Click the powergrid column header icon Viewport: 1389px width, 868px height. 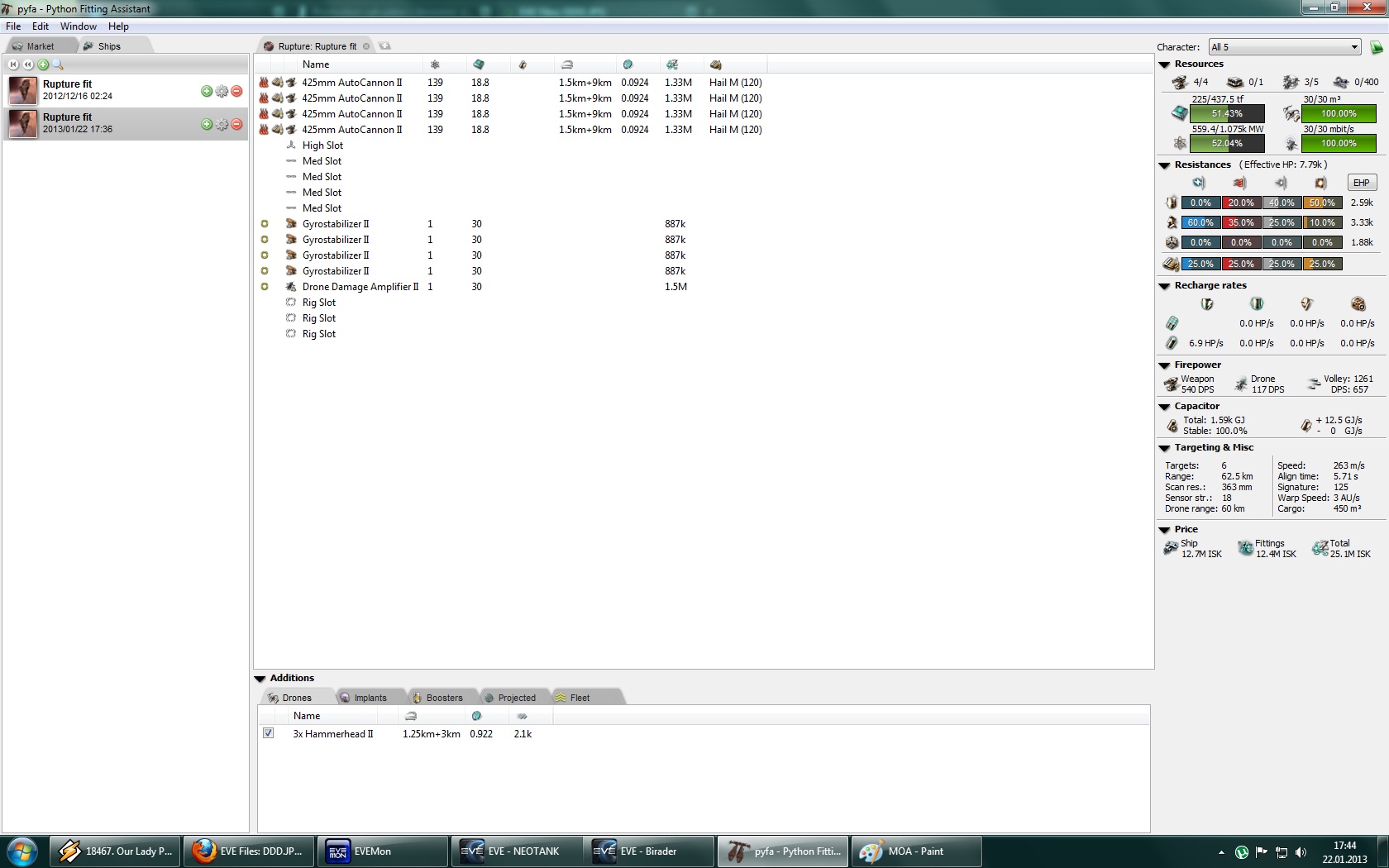[435, 64]
